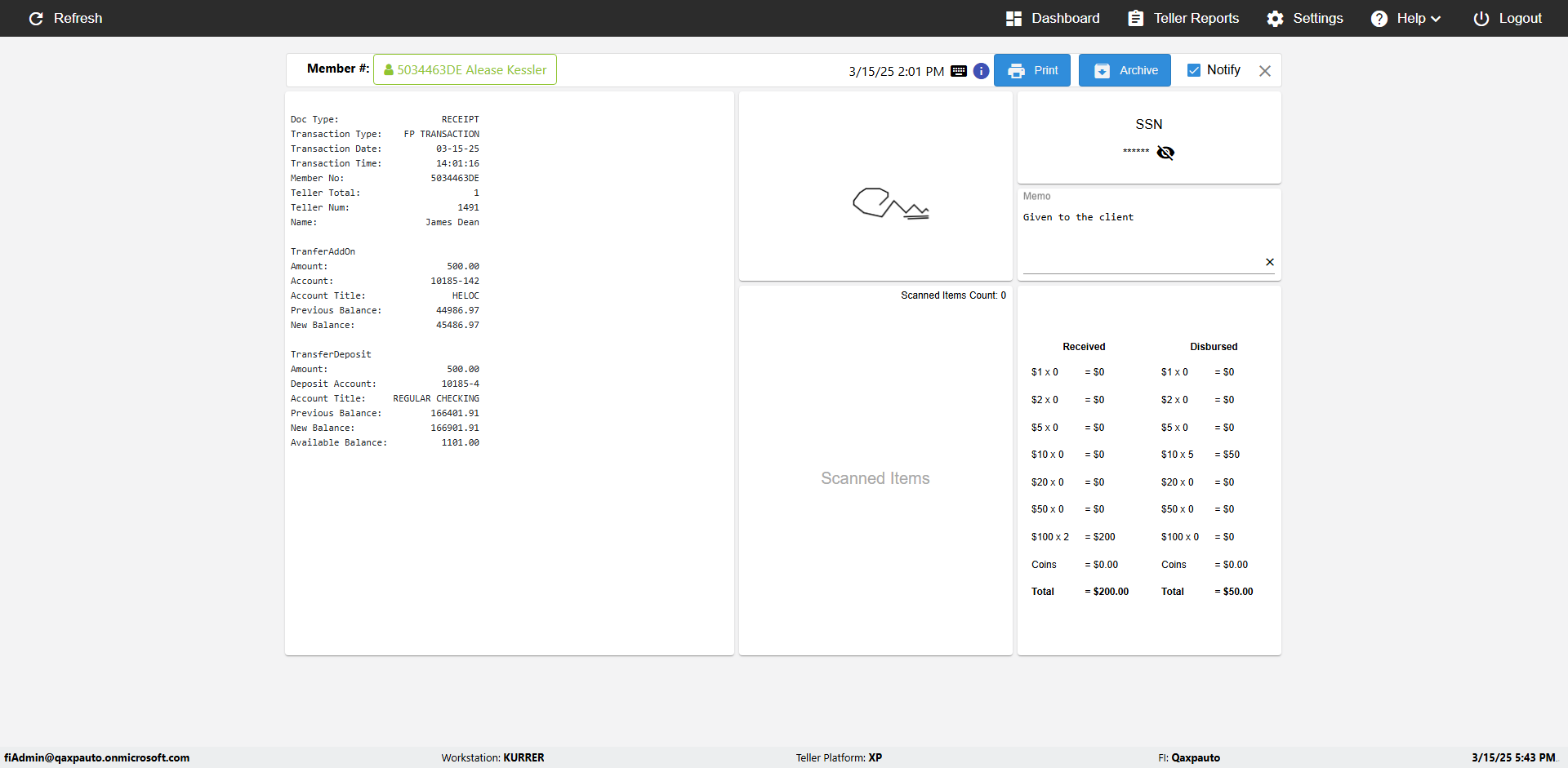1568x768 pixels.
Task: Click 'FP TRANSACTION' in the receipt
Action: click(x=442, y=134)
